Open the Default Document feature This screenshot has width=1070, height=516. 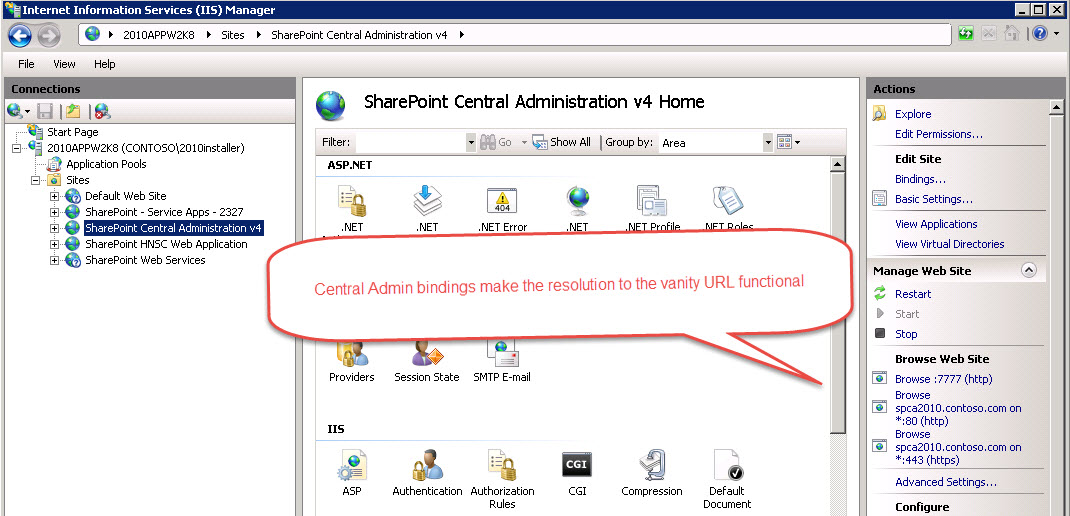(727, 479)
